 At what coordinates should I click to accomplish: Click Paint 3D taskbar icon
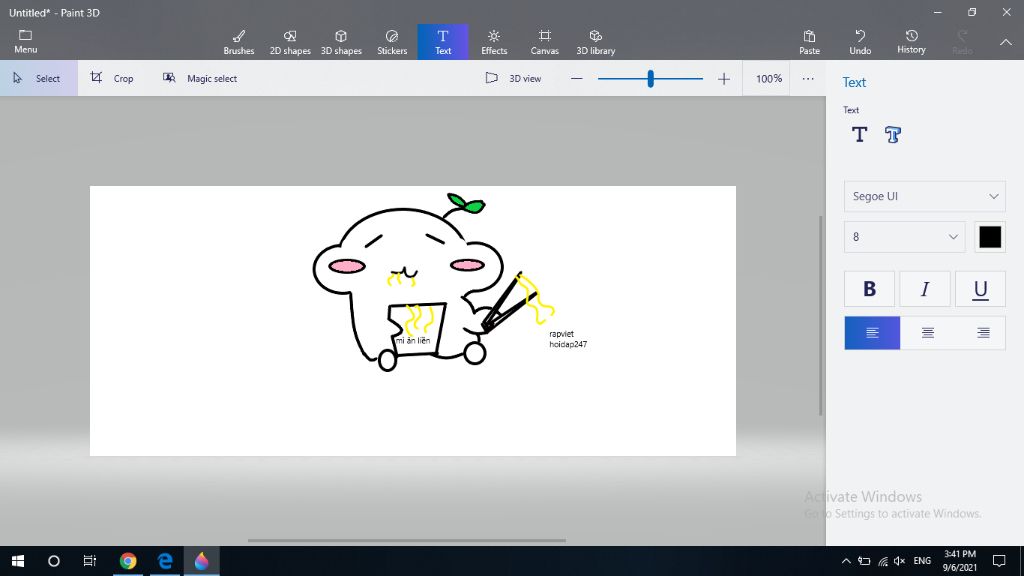[x=201, y=561]
